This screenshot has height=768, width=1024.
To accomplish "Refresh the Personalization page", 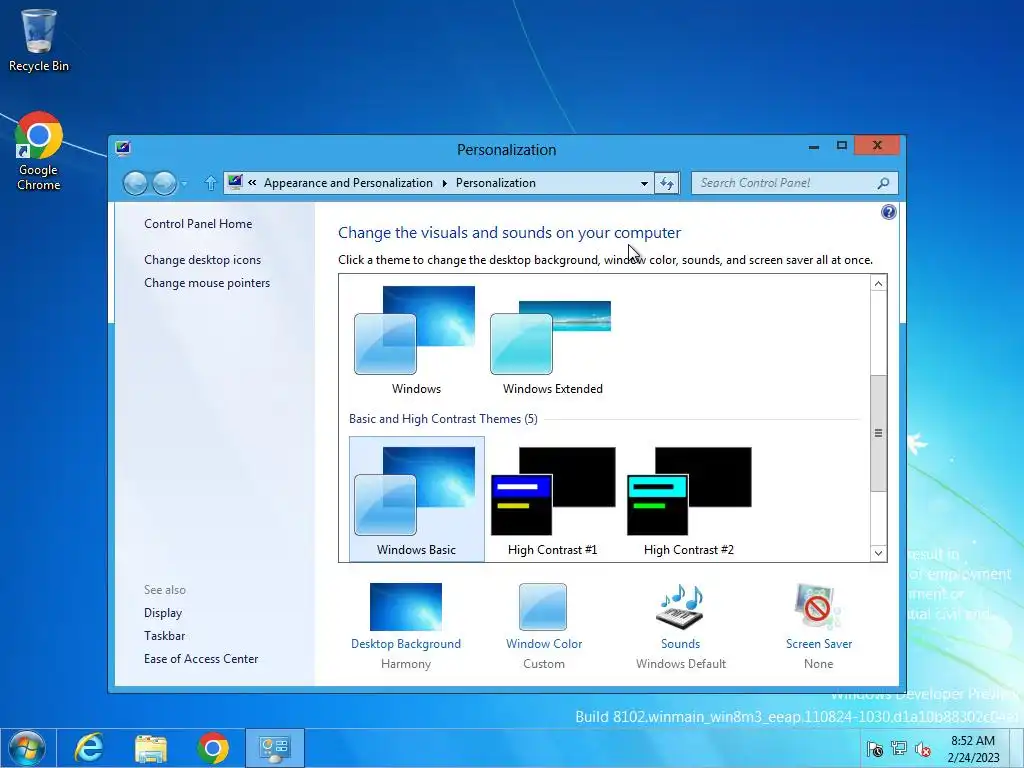I will (x=667, y=184).
